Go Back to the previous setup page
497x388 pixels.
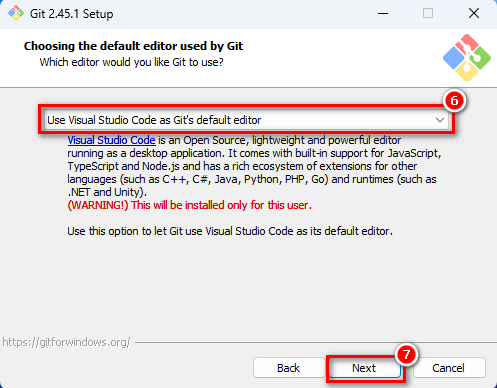tap(289, 368)
